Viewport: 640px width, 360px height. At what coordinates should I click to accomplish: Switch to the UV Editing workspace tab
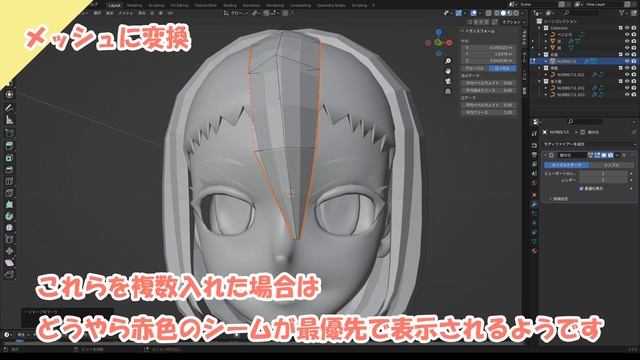pos(179,5)
